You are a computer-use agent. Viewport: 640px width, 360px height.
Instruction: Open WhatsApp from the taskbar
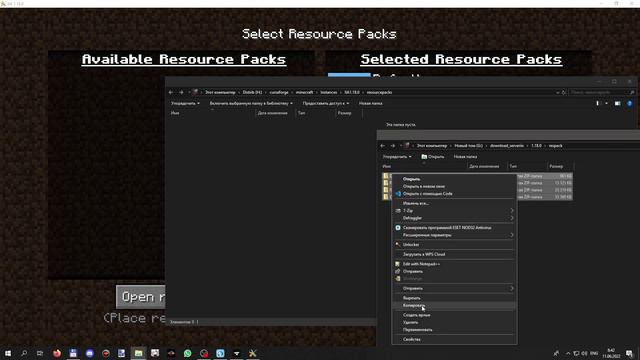click(187, 353)
